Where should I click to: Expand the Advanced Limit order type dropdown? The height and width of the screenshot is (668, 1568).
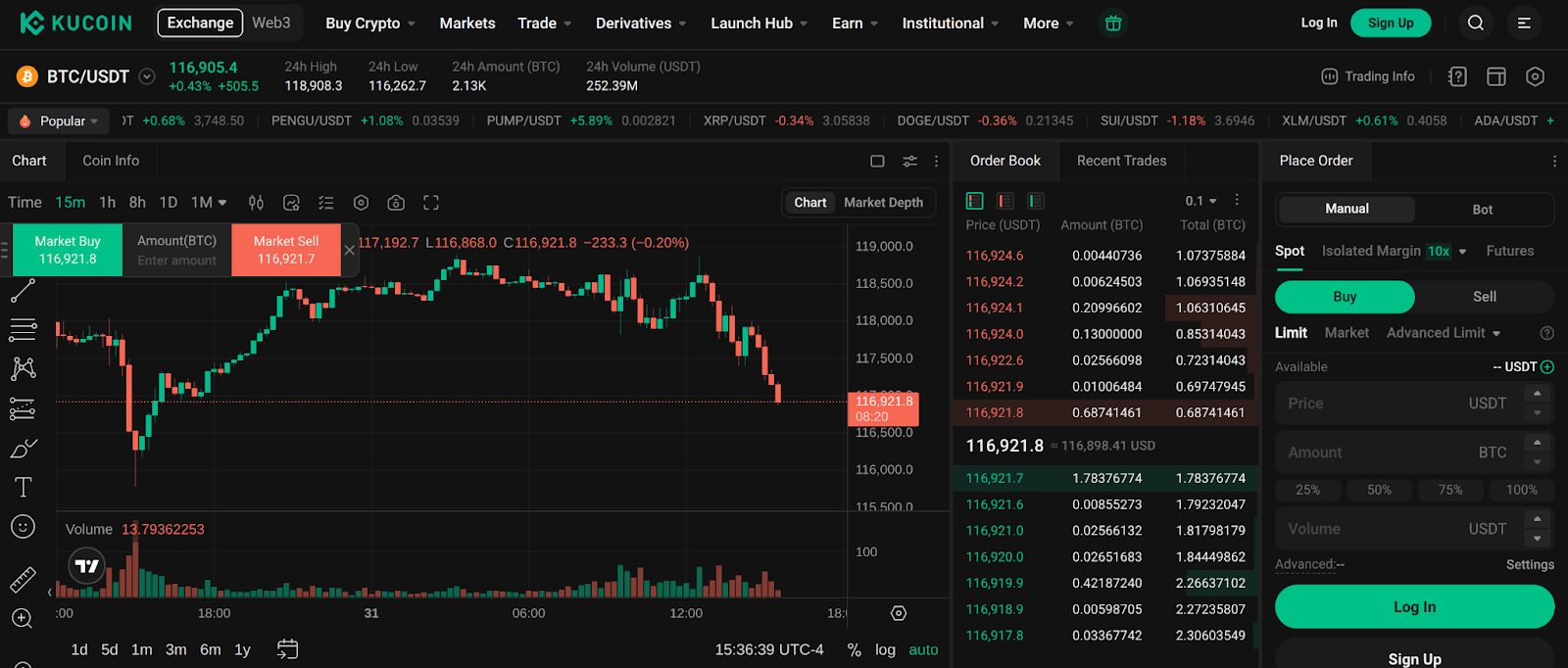1444,333
